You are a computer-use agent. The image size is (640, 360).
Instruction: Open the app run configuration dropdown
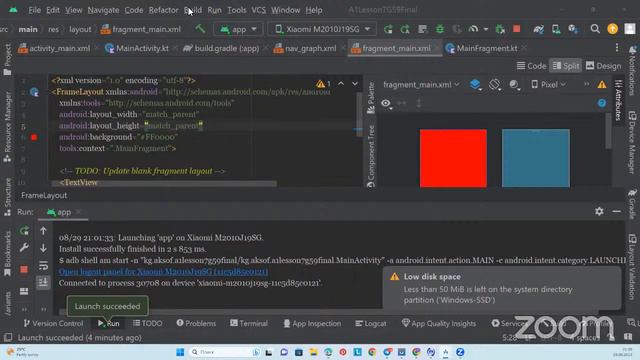point(238,29)
